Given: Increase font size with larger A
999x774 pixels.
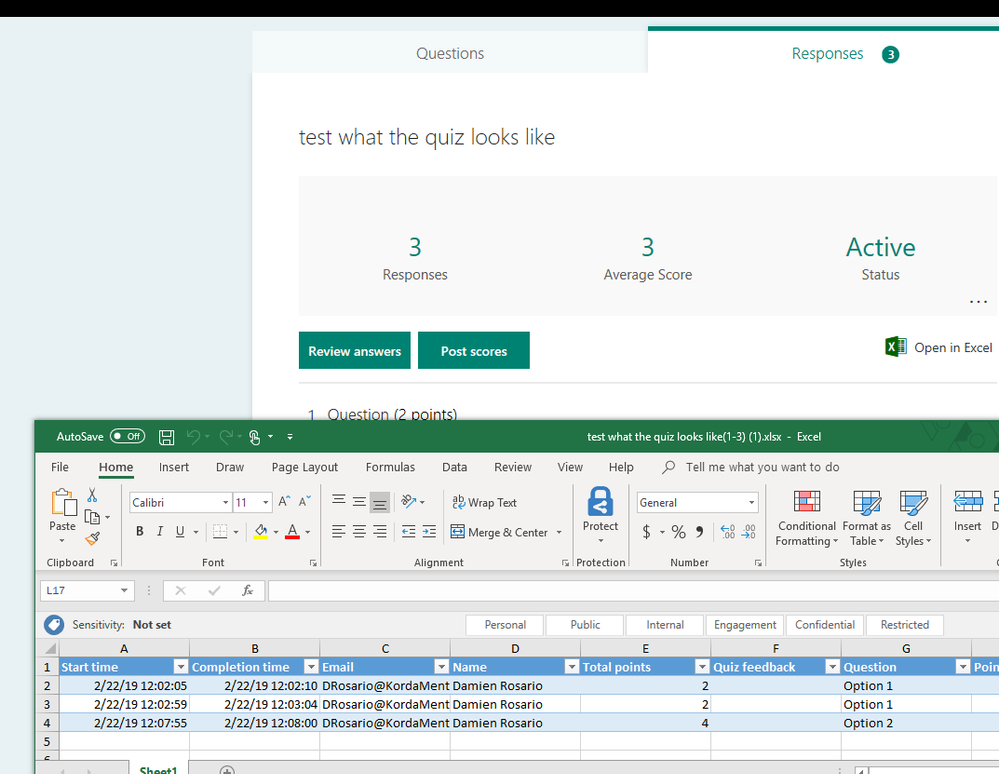Looking at the screenshot, I should 284,502.
